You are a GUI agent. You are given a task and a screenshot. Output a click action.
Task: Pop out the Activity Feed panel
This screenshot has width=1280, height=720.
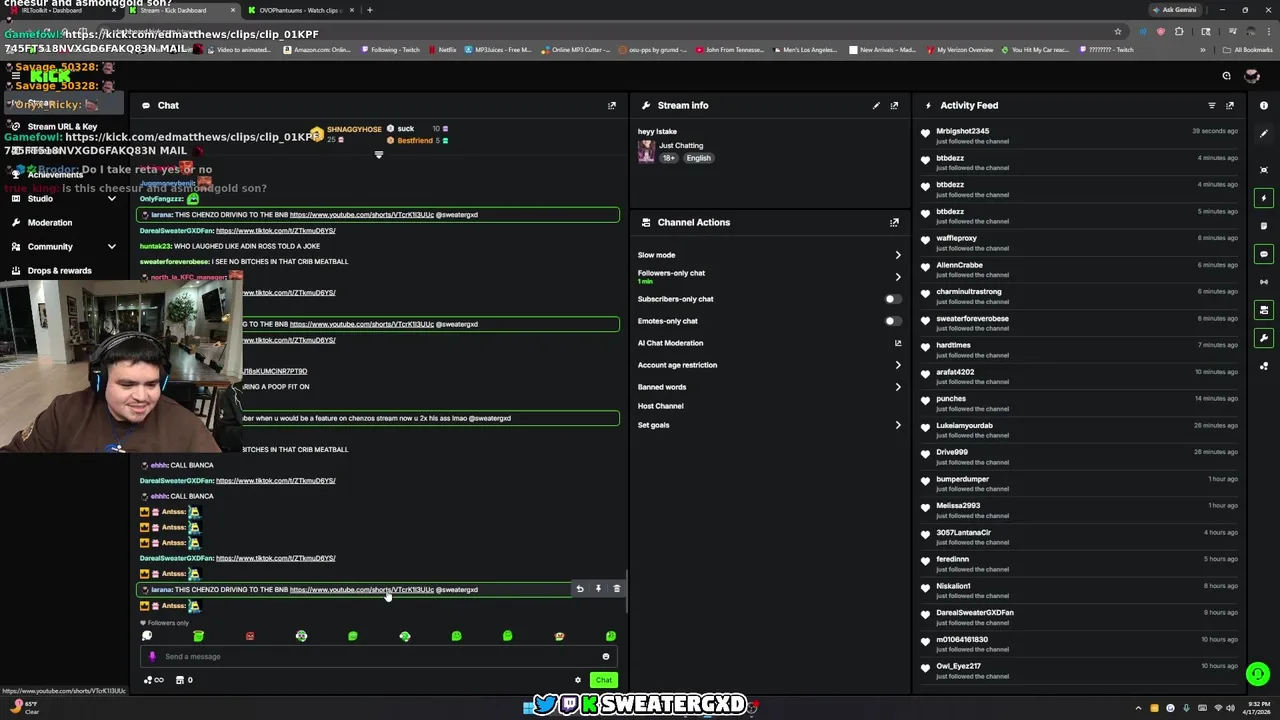tap(1230, 105)
